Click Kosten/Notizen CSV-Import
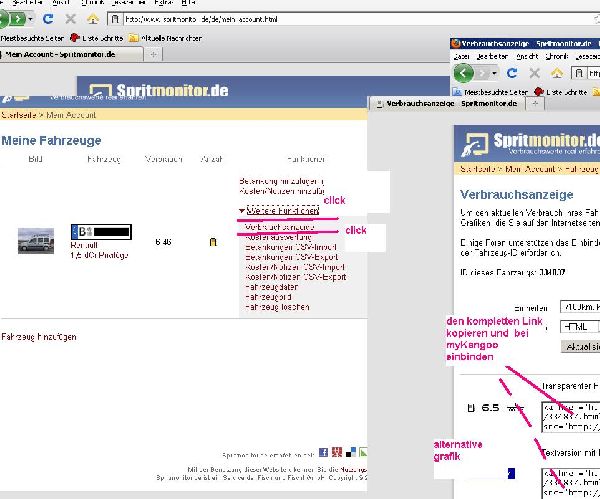The image size is (600, 499). (295, 267)
